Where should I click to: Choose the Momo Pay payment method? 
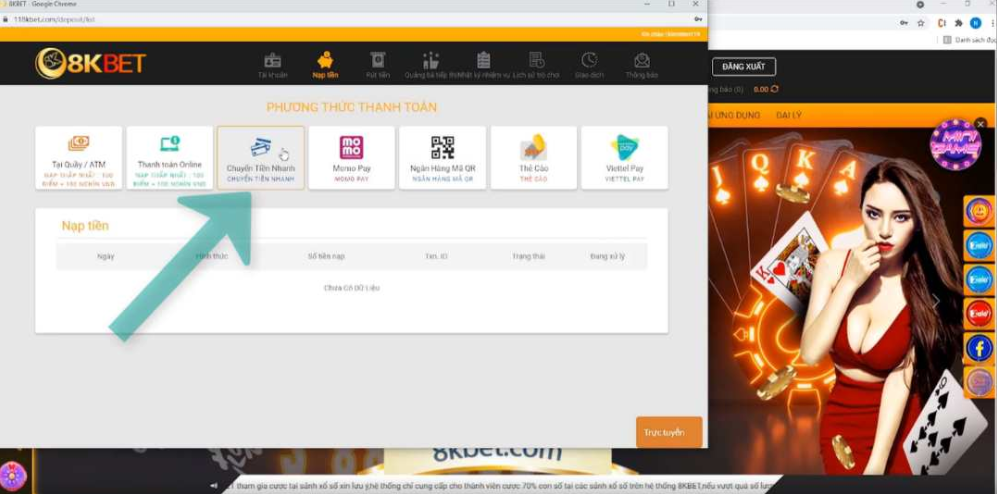click(x=351, y=157)
